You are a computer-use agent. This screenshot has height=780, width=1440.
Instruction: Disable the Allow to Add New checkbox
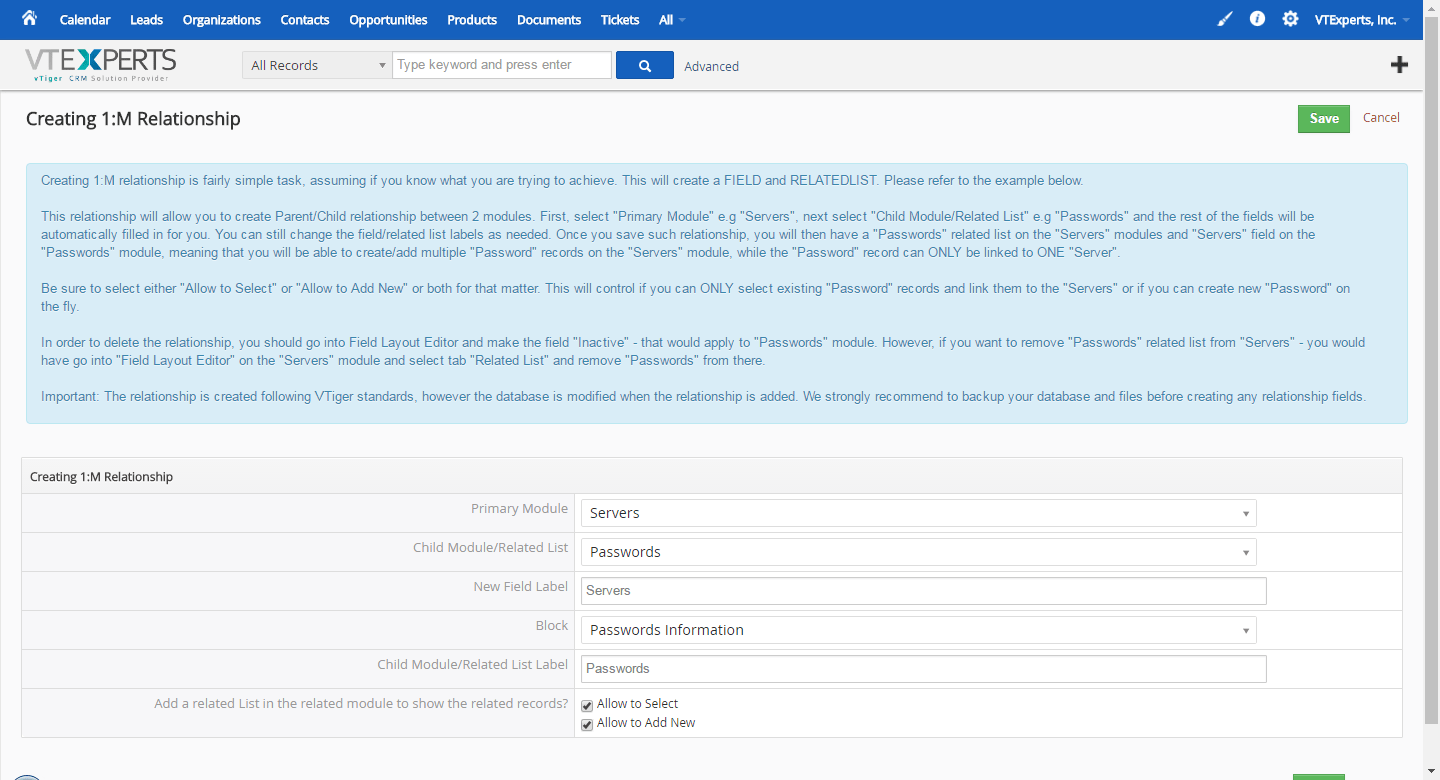click(x=587, y=724)
